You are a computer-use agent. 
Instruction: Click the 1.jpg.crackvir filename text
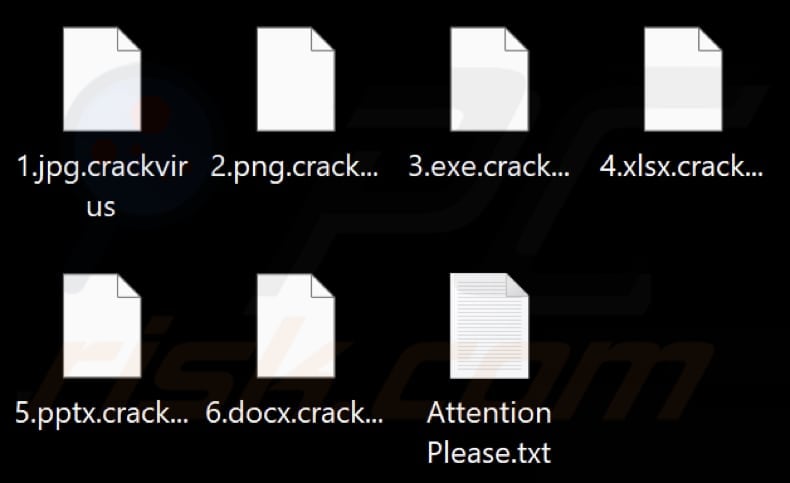[102, 168]
